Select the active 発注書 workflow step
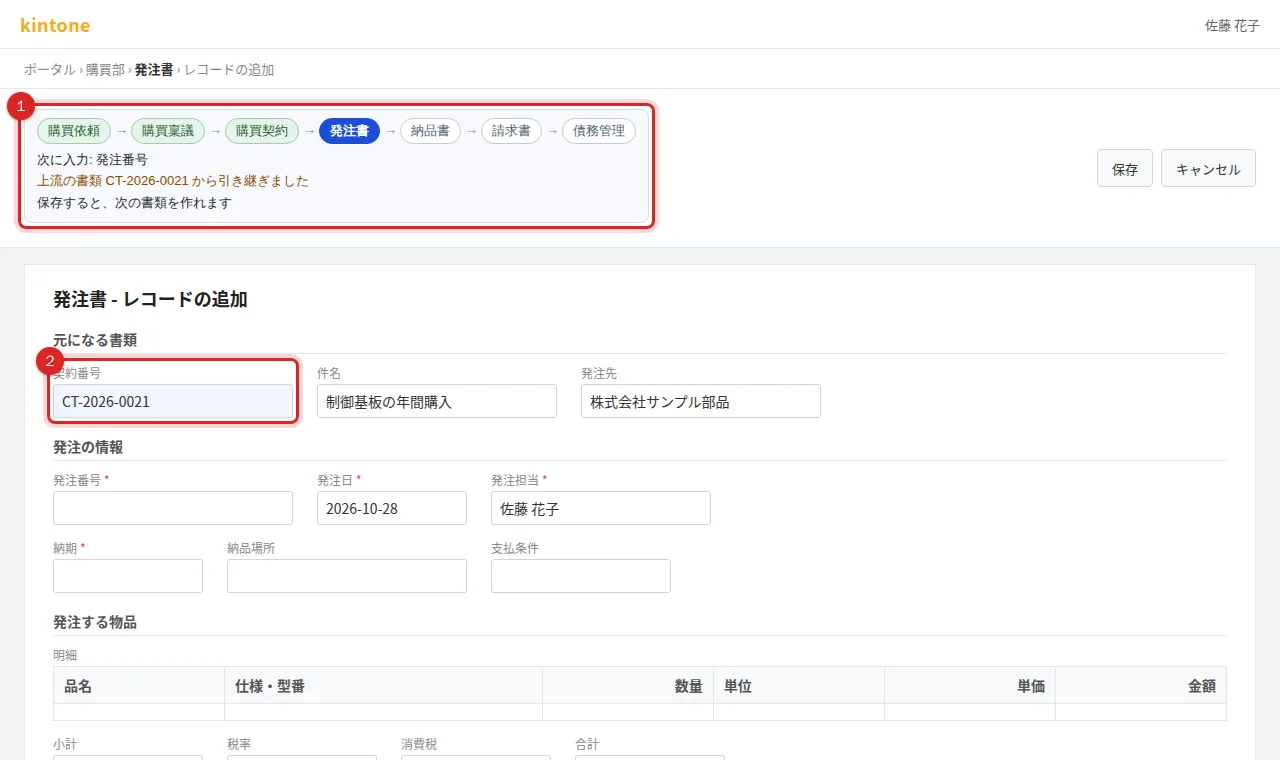 pos(349,131)
